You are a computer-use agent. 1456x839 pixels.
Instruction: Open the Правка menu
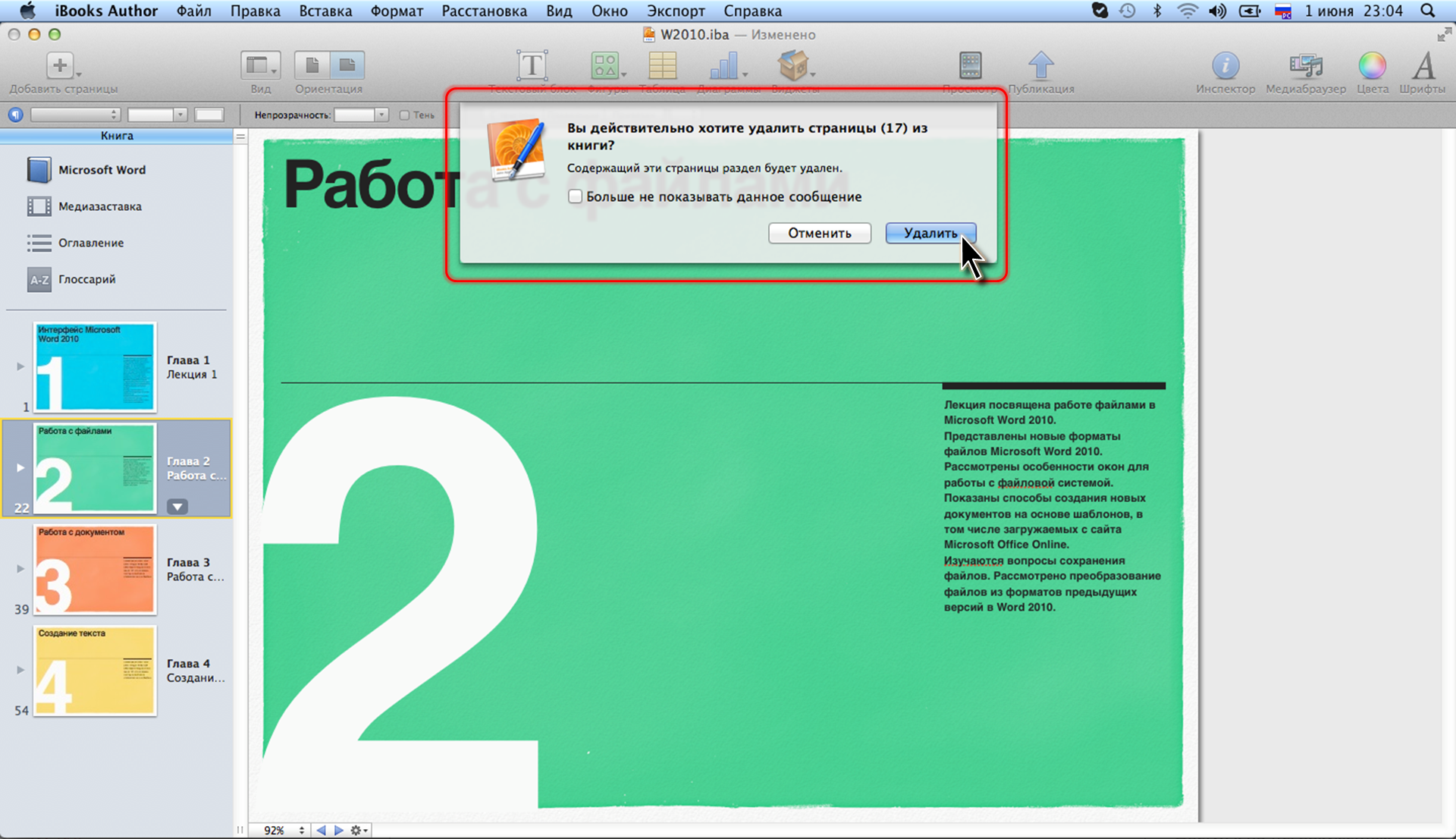(x=256, y=11)
